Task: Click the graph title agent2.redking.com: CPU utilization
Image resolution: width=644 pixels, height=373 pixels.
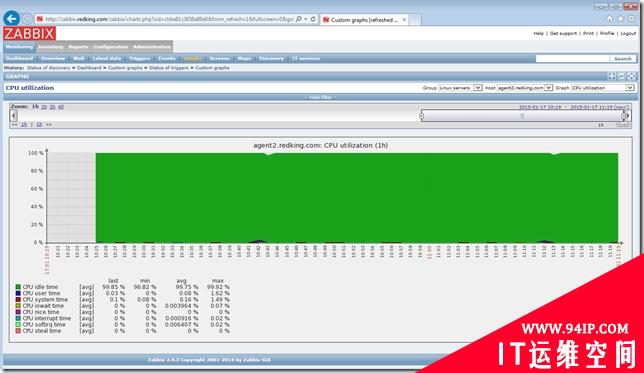Action: 320,145
